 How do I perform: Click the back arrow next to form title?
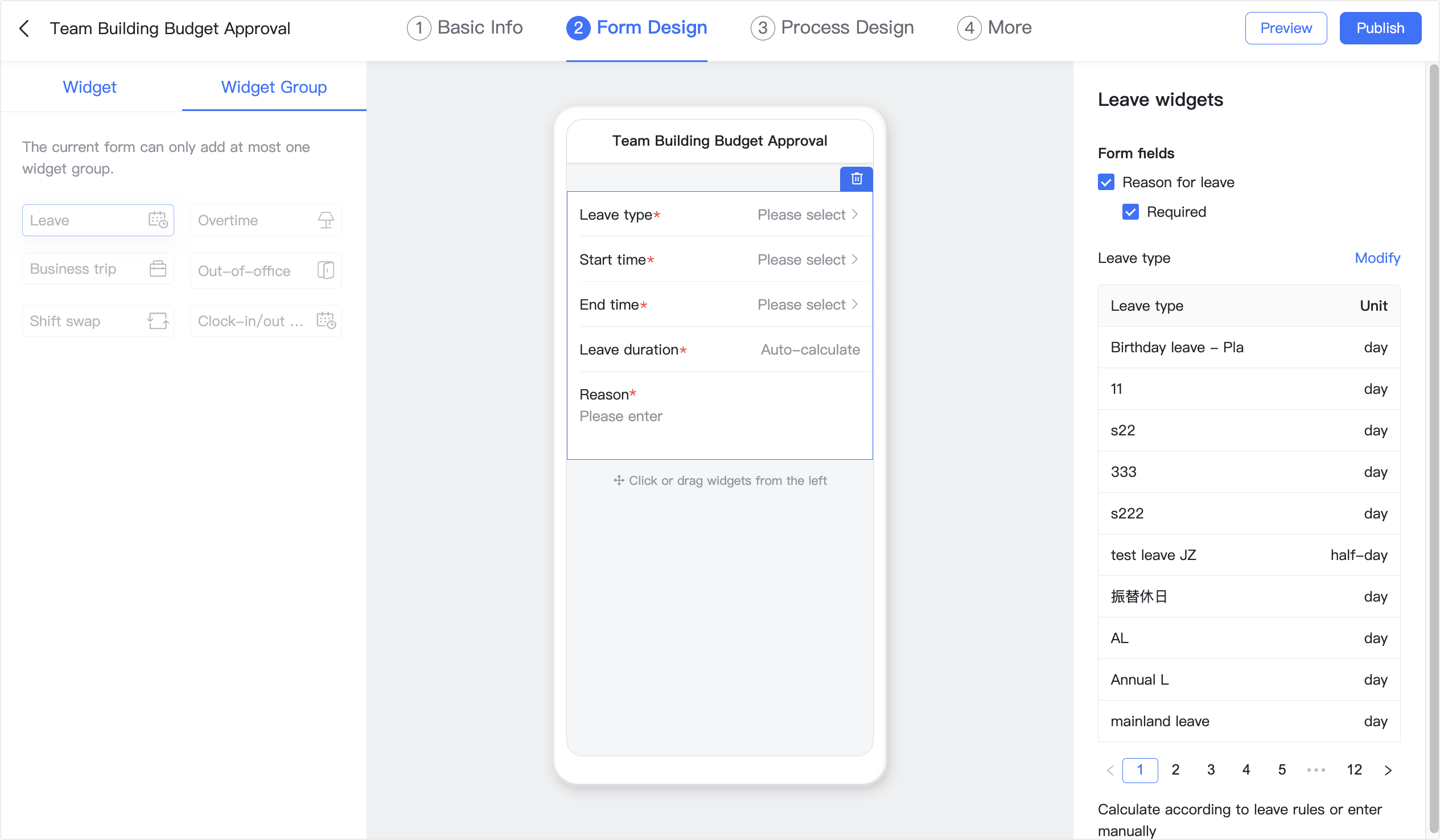[x=24, y=28]
